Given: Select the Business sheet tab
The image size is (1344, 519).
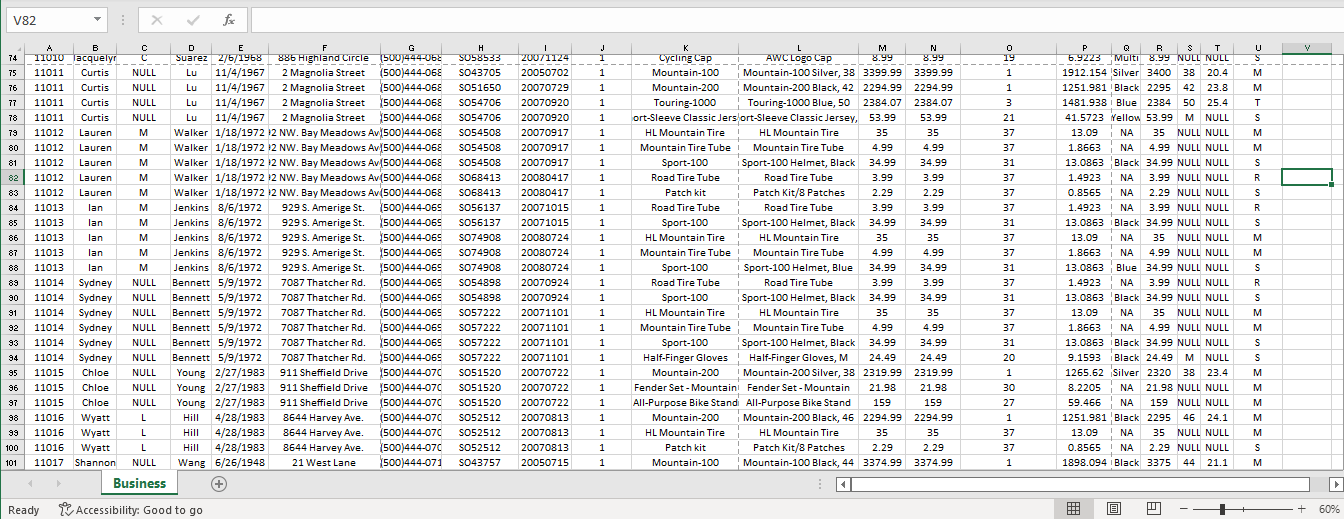Looking at the screenshot, I should [139, 484].
